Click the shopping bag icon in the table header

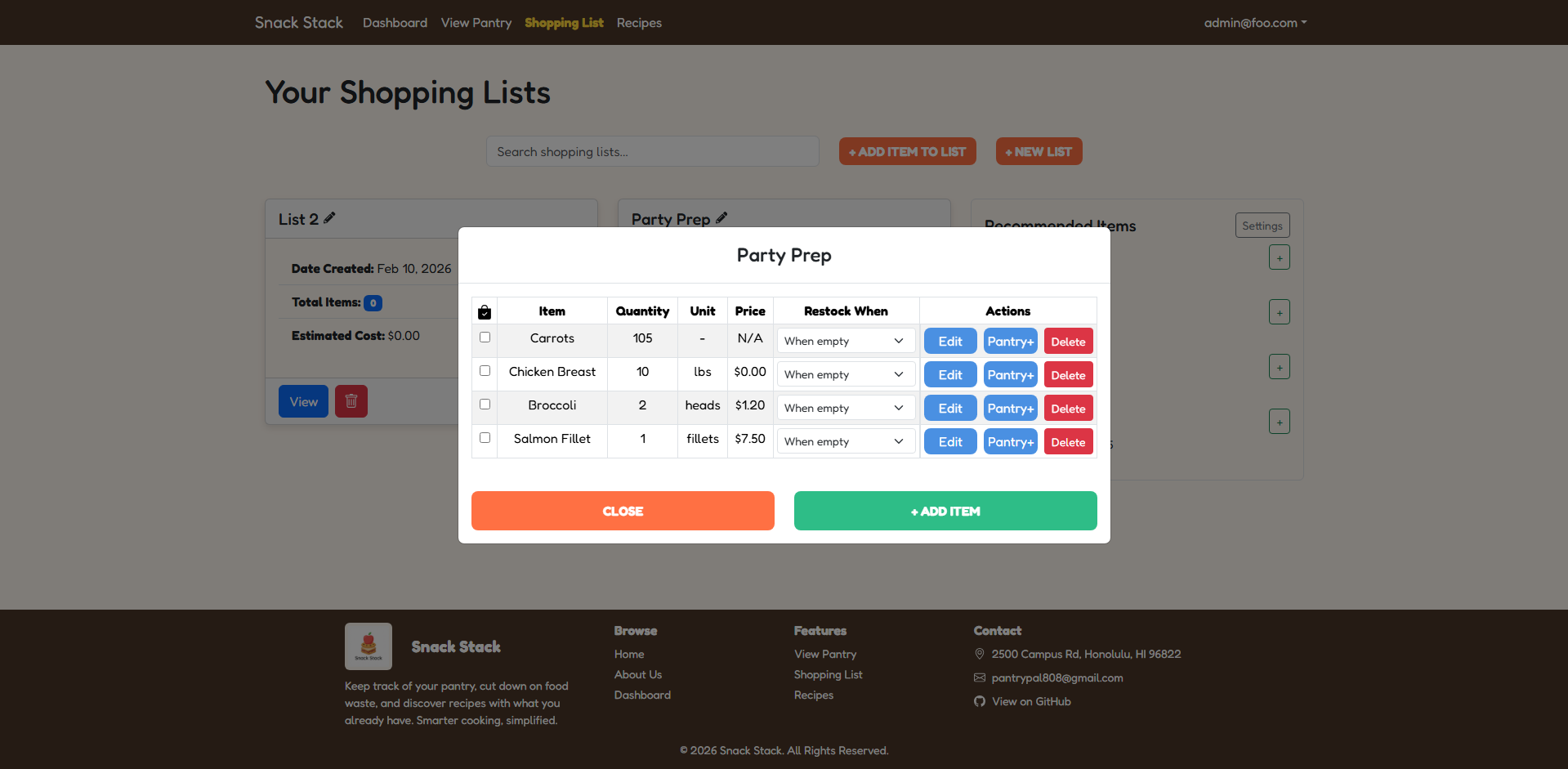(485, 311)
